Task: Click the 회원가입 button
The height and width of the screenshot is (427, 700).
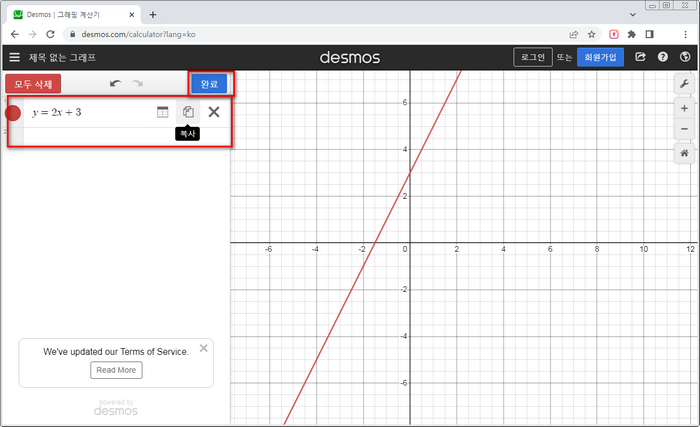Action: (600, 57)
